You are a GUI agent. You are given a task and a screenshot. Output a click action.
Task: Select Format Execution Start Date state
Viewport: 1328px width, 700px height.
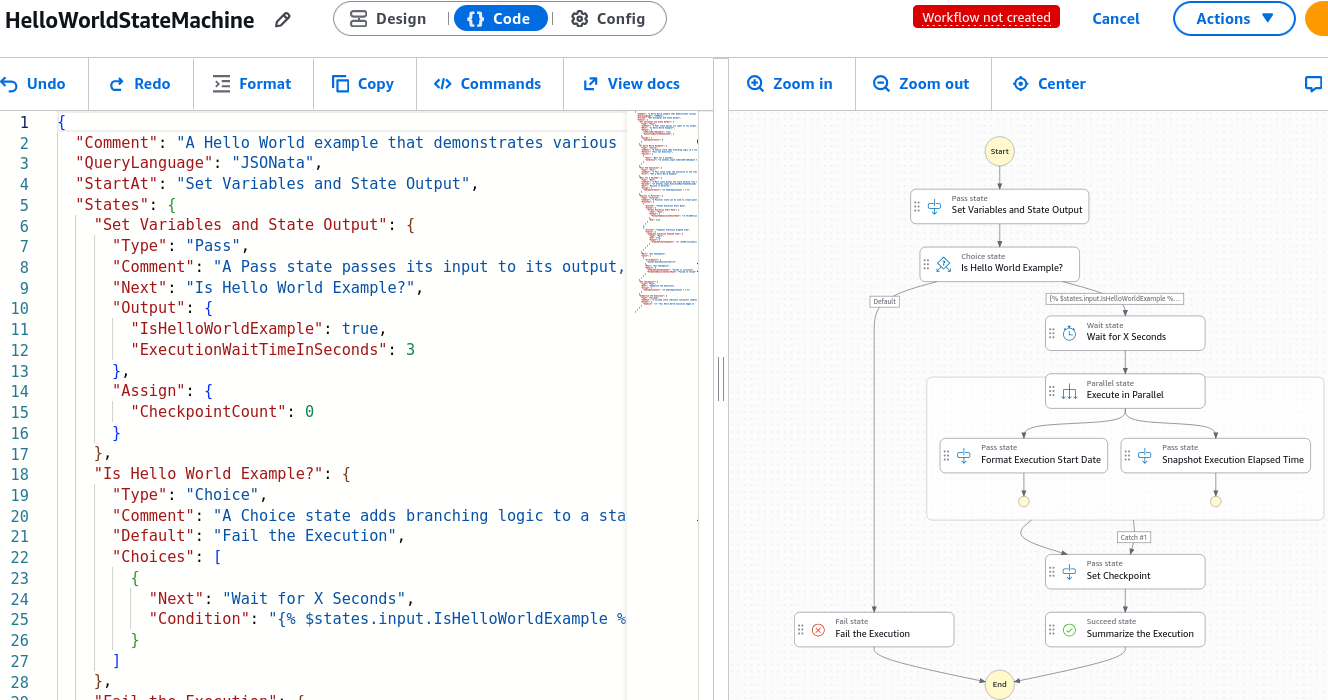click(1024, 455)
